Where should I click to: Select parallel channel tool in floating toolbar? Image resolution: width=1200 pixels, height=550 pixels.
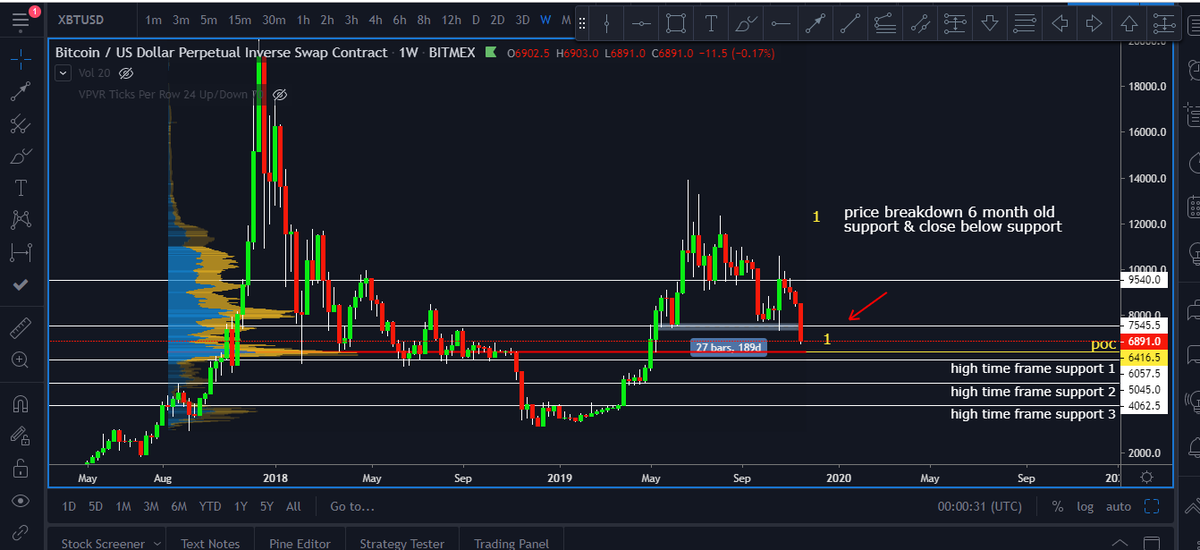coord(919,23)
